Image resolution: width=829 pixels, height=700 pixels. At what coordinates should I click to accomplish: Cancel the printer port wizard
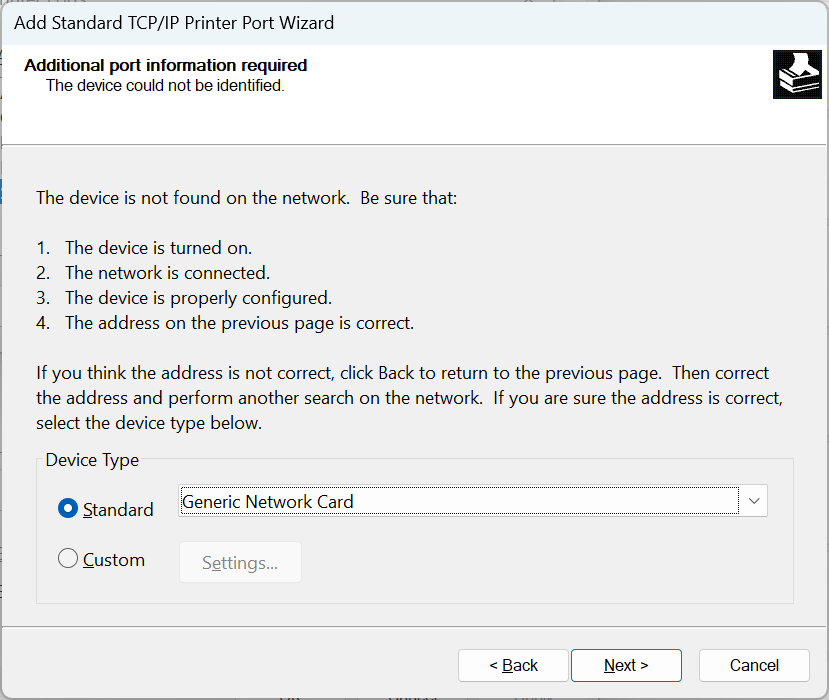[754, 665]
